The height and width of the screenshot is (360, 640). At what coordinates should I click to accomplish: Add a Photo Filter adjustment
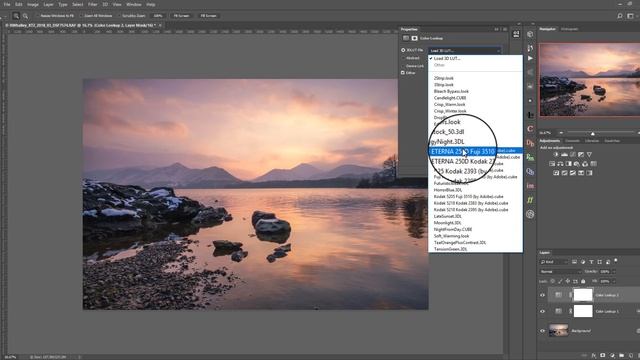(x=577, y=164)
